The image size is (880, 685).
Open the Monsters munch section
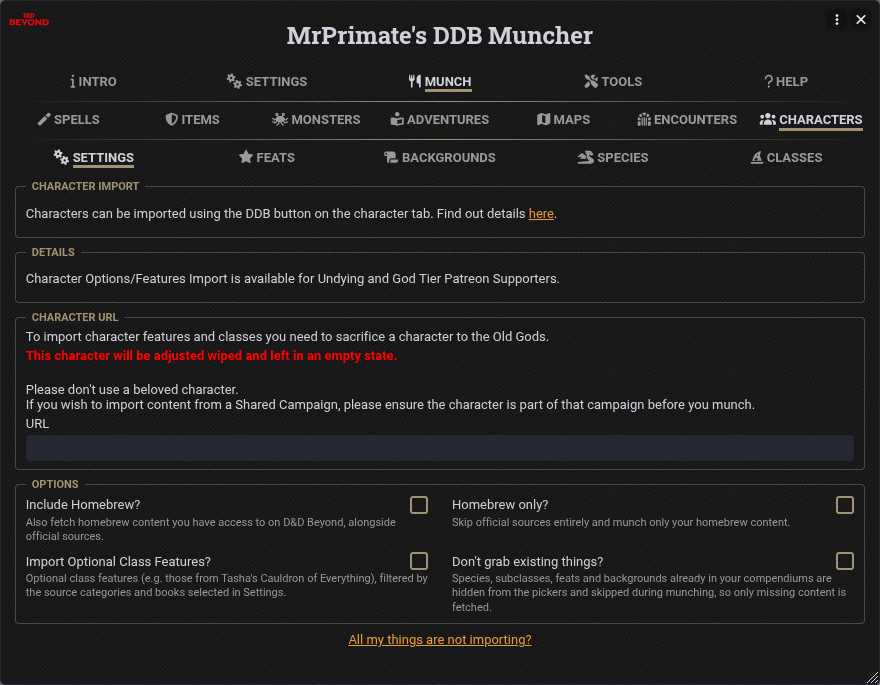(316, 119)
